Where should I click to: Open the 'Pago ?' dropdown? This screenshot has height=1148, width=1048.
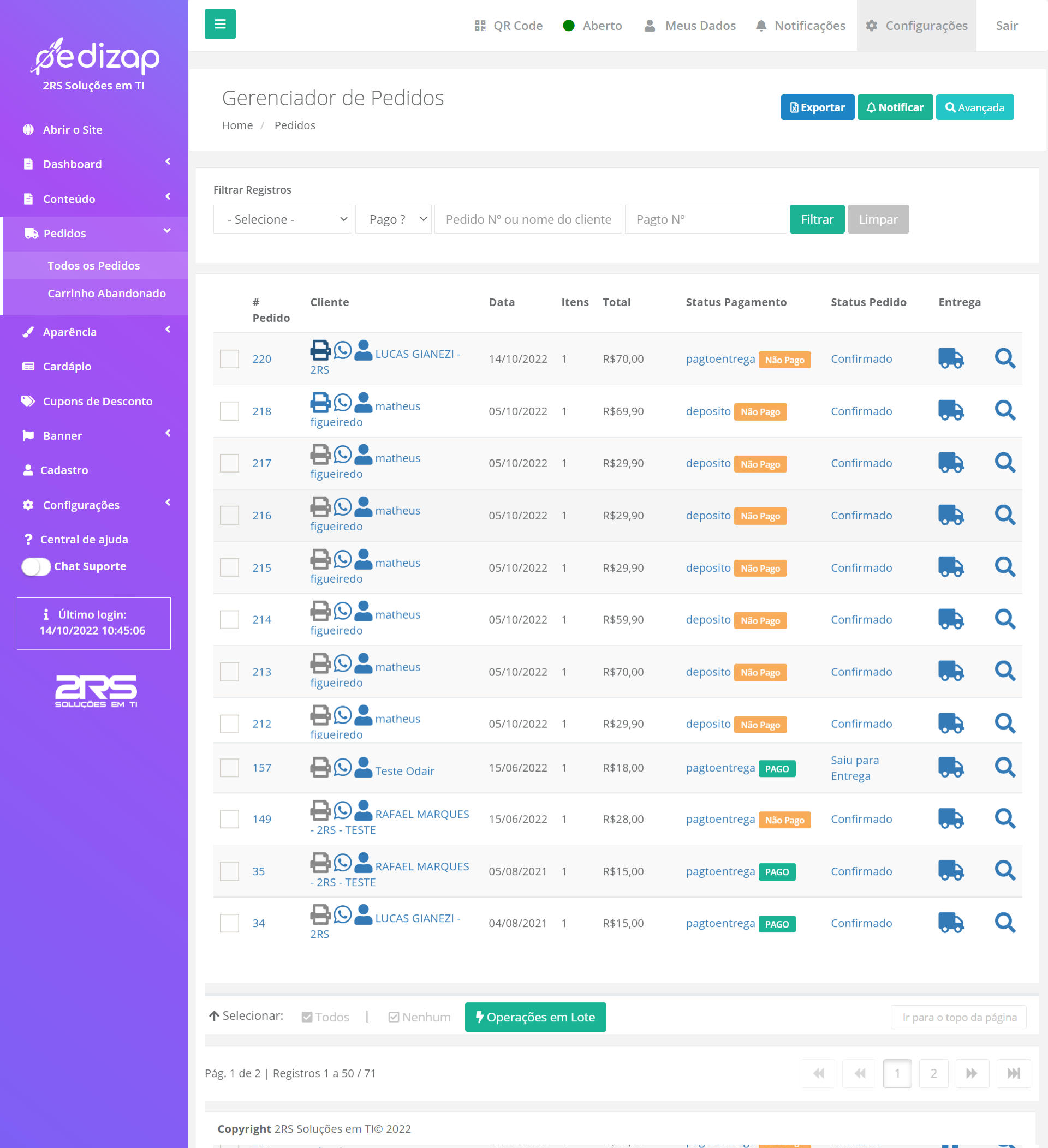pyautogui.click(x=393, y=219)
